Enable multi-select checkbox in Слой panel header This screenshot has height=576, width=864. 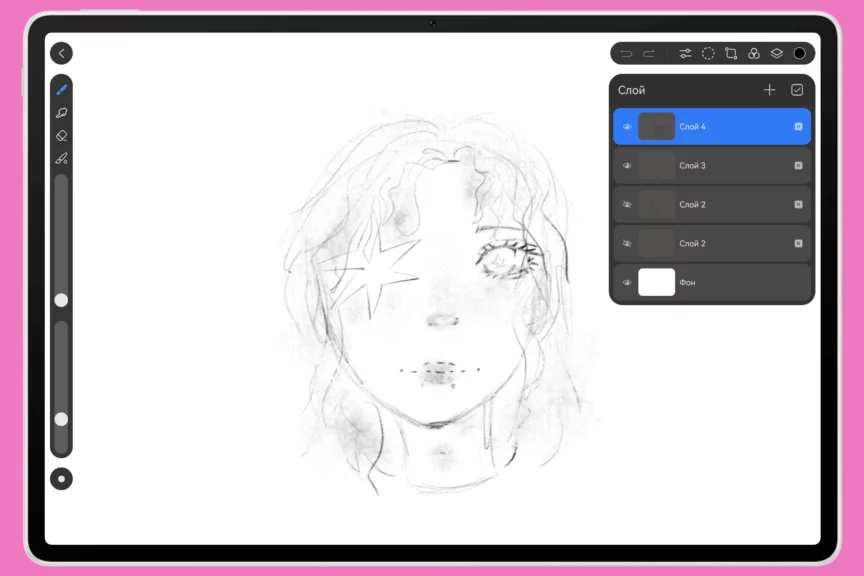[x=797, y=90]
